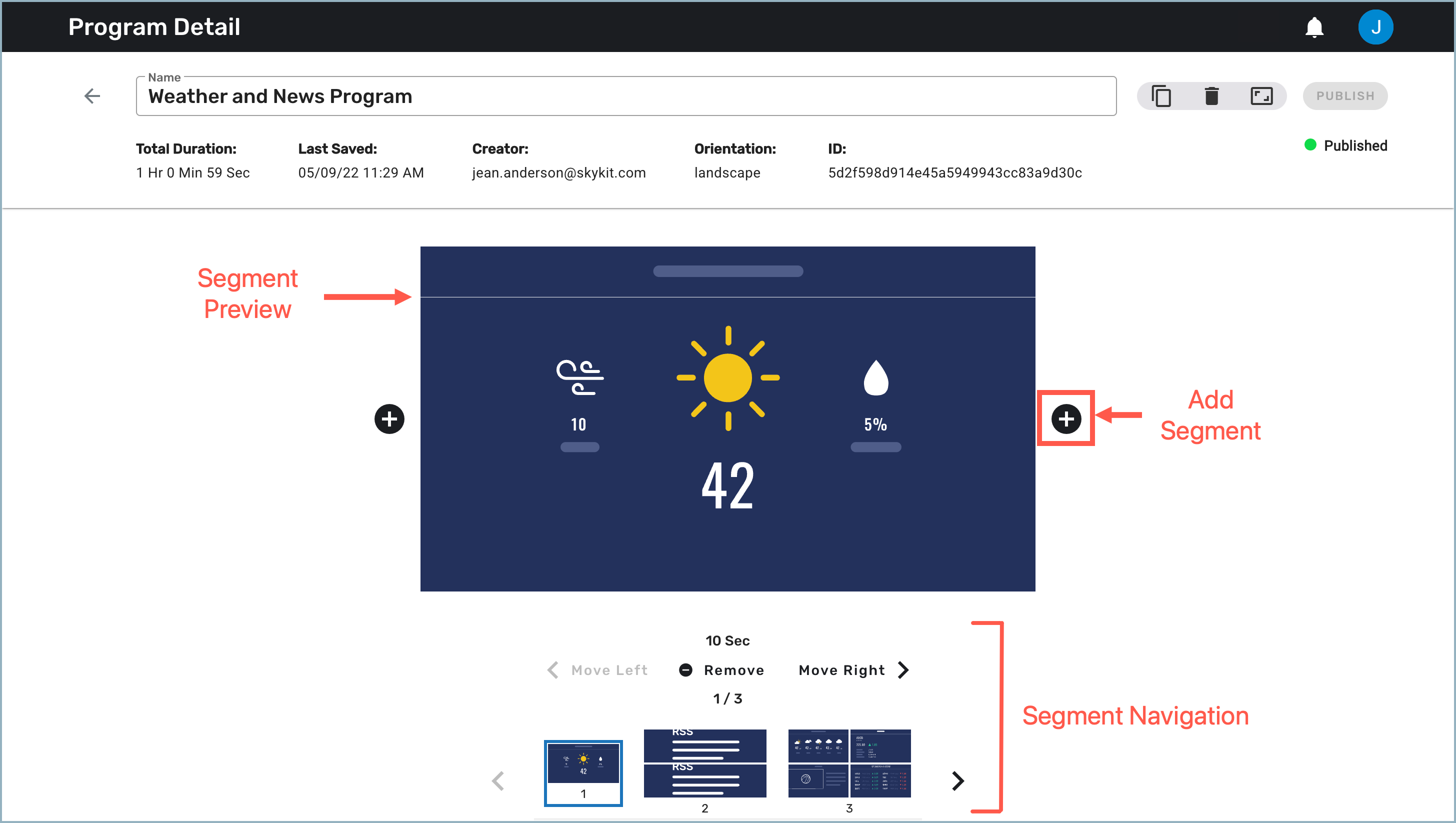1456x823 pixels.
Task: Click the duplicate program icon
Action: [x=1162, y=95]
